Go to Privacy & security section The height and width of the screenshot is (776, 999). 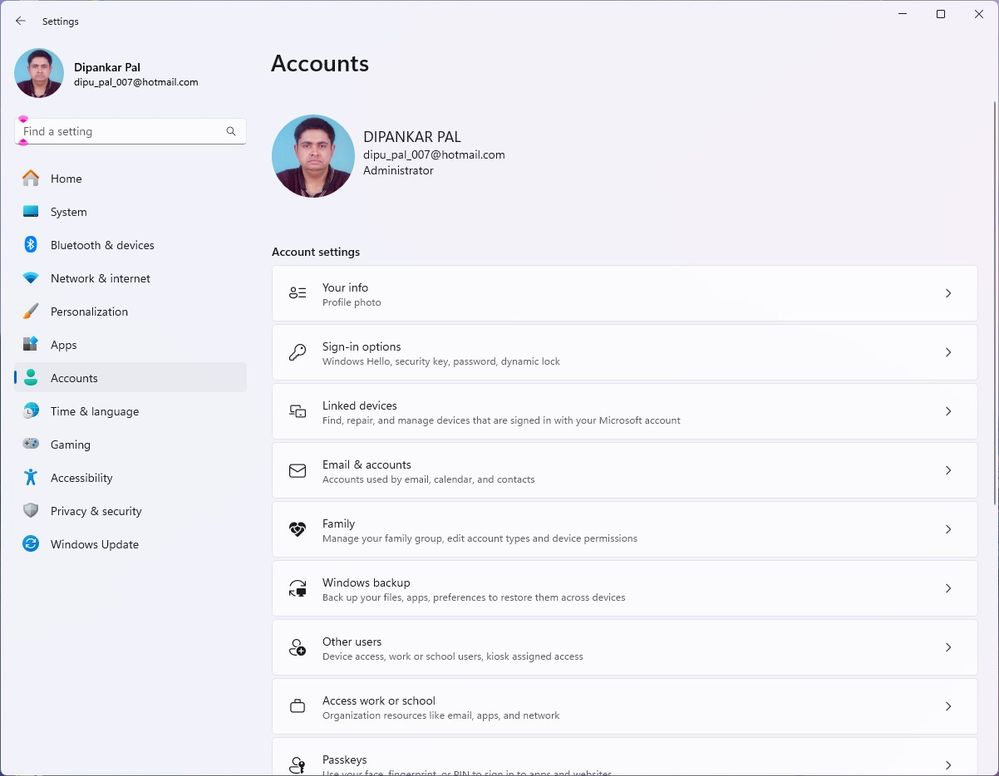[x=96, y=511]
